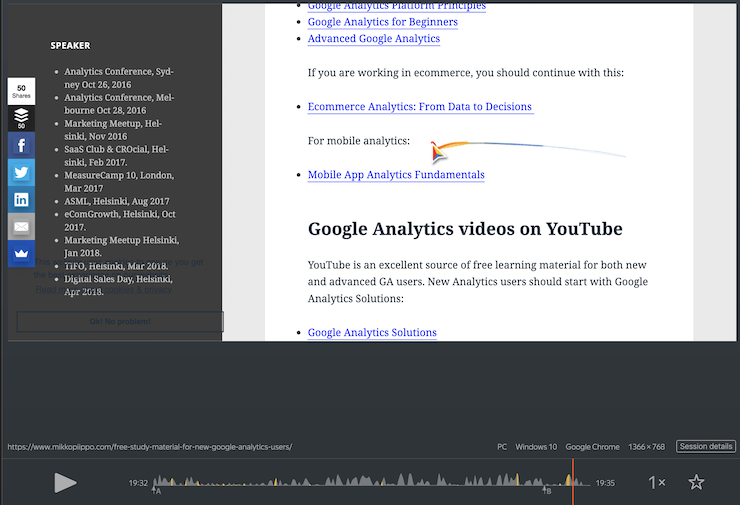Share page on LinkedIn
740x505 pixels.
point(21,200)
